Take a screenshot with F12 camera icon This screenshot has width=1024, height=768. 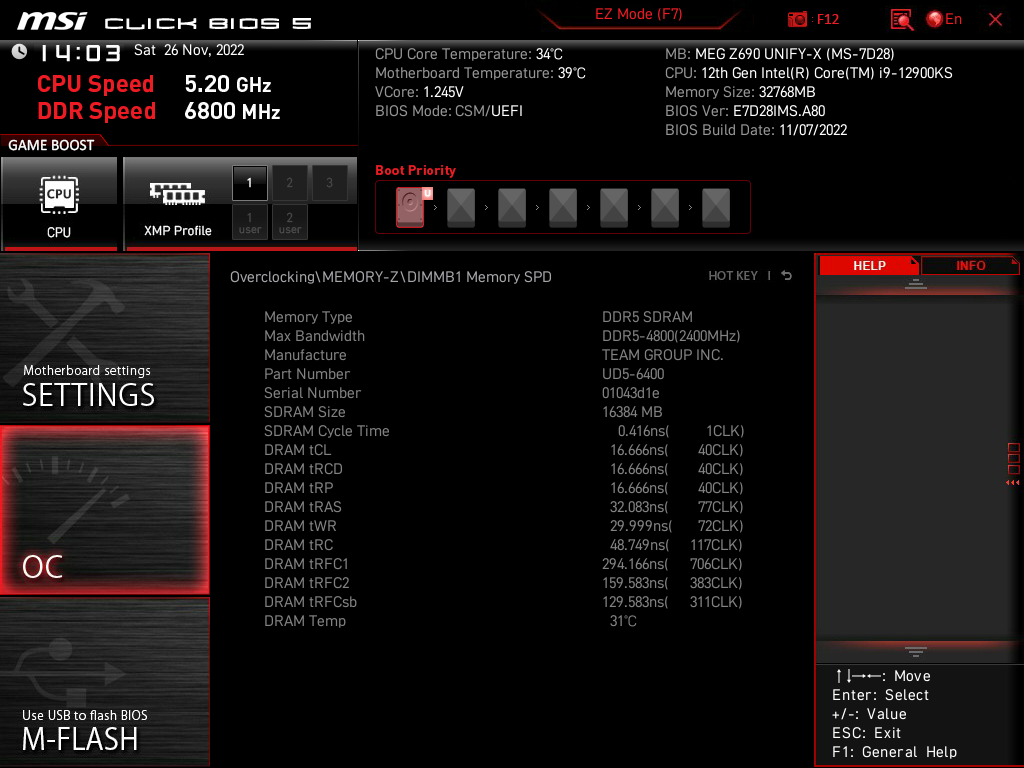pos(797,20)
